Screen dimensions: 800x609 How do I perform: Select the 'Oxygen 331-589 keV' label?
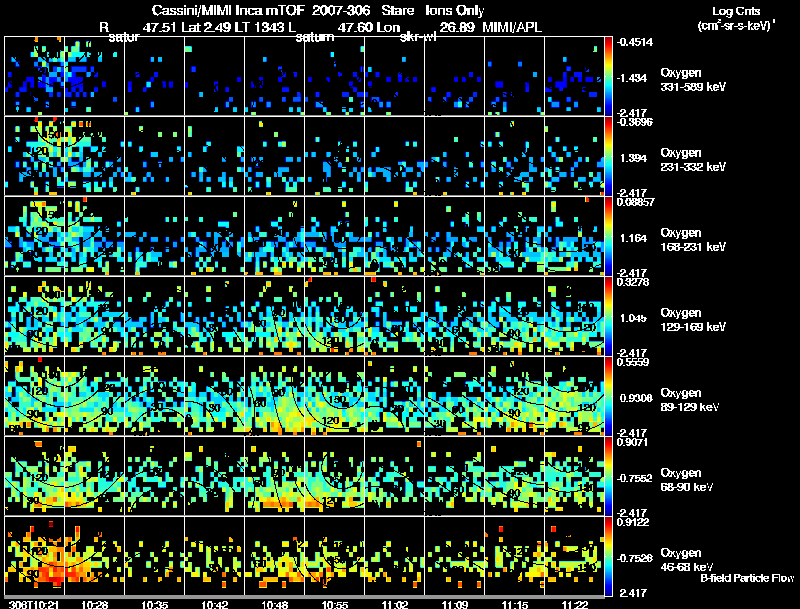[693, 80]
